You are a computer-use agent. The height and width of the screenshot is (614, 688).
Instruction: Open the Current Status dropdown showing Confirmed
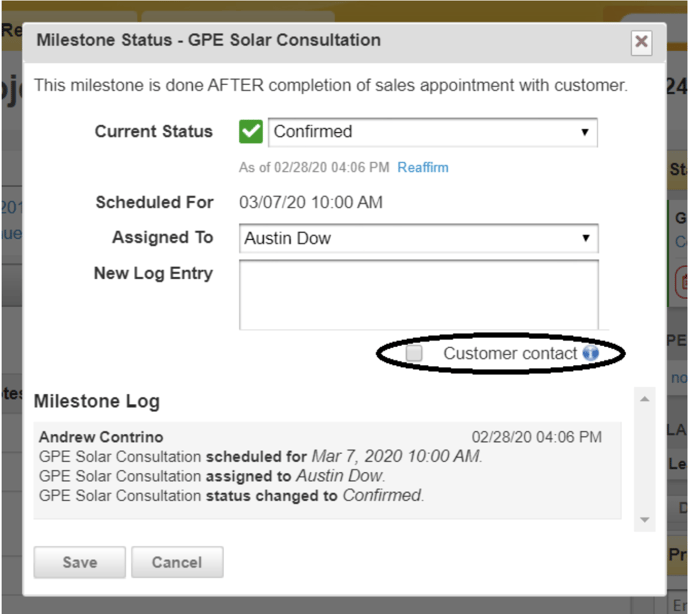pyautogui.click(x=420, y=132)
